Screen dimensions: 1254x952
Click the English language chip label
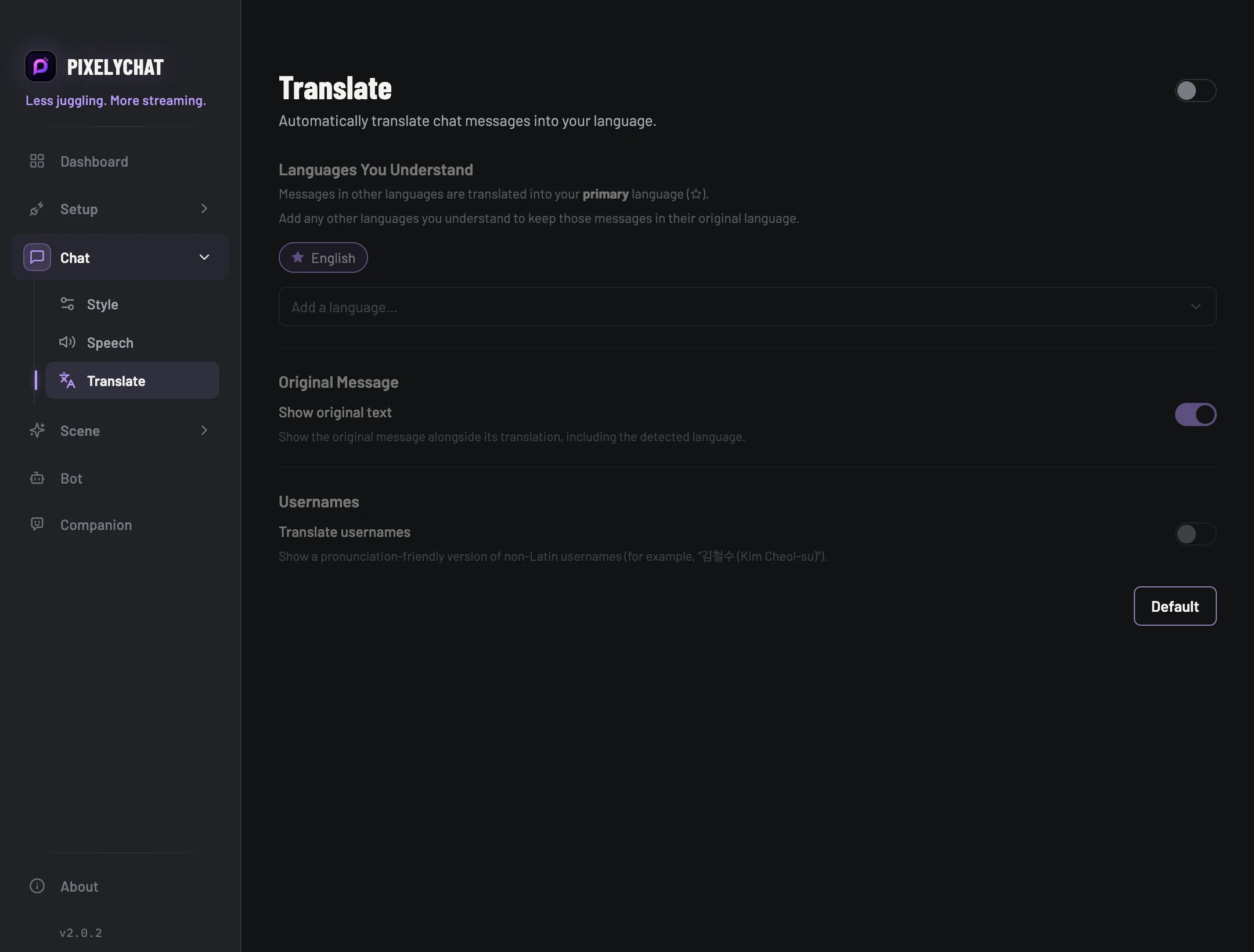(x=333, y=258)
